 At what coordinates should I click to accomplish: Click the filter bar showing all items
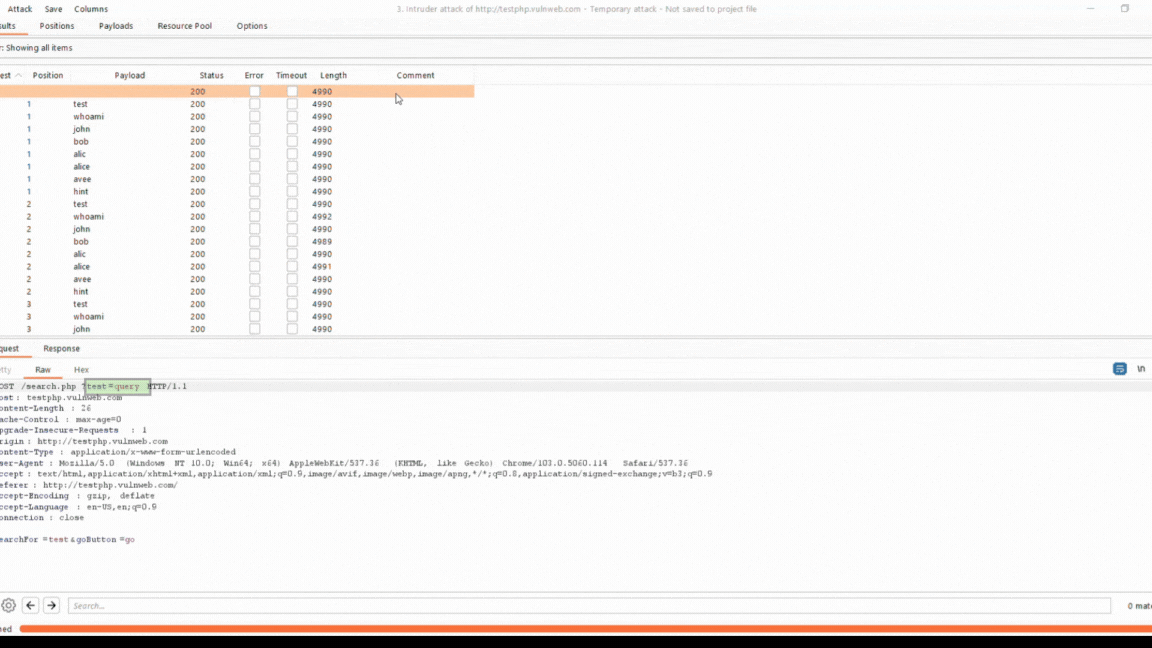pos(576,48)
